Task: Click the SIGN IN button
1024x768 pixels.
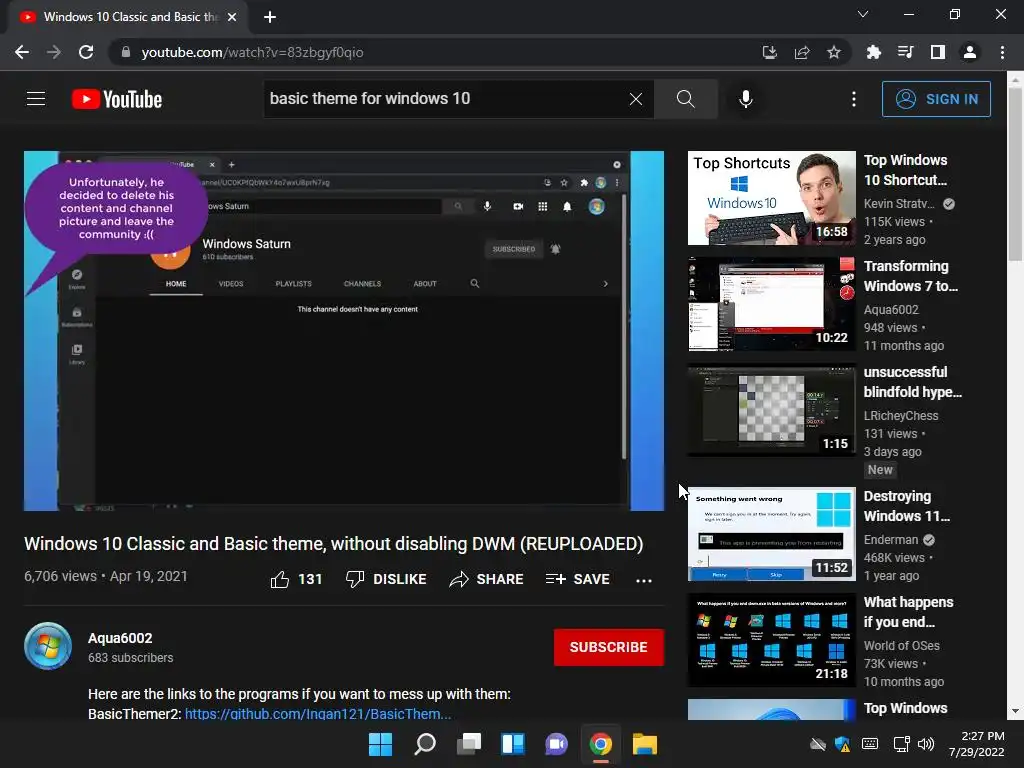Action: coord(936,99)
